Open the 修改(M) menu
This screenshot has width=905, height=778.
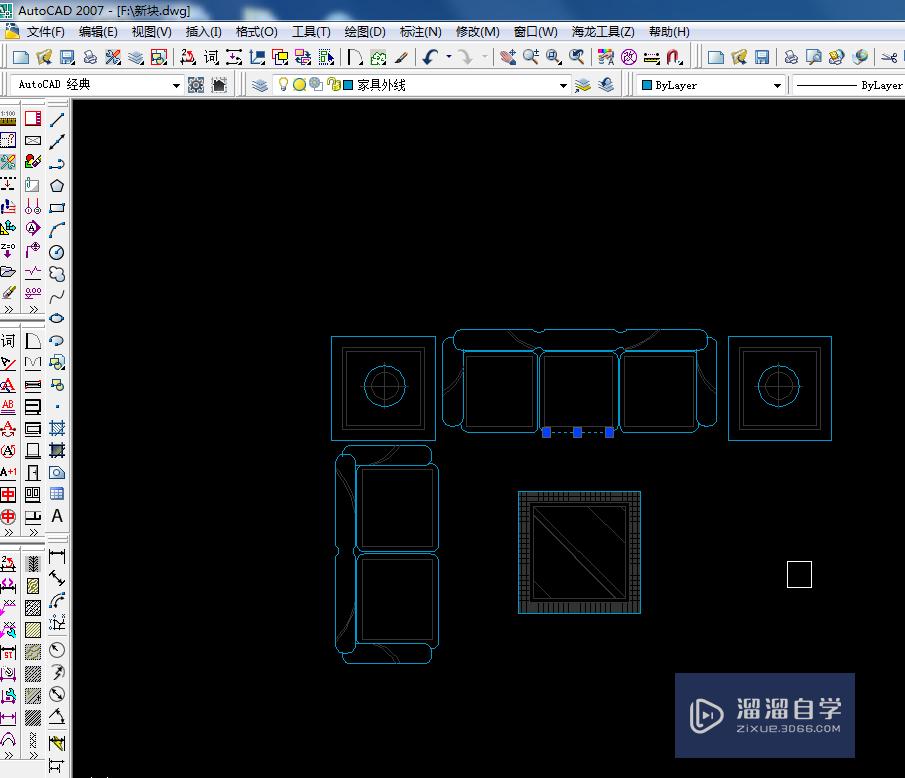coord(478,31)
